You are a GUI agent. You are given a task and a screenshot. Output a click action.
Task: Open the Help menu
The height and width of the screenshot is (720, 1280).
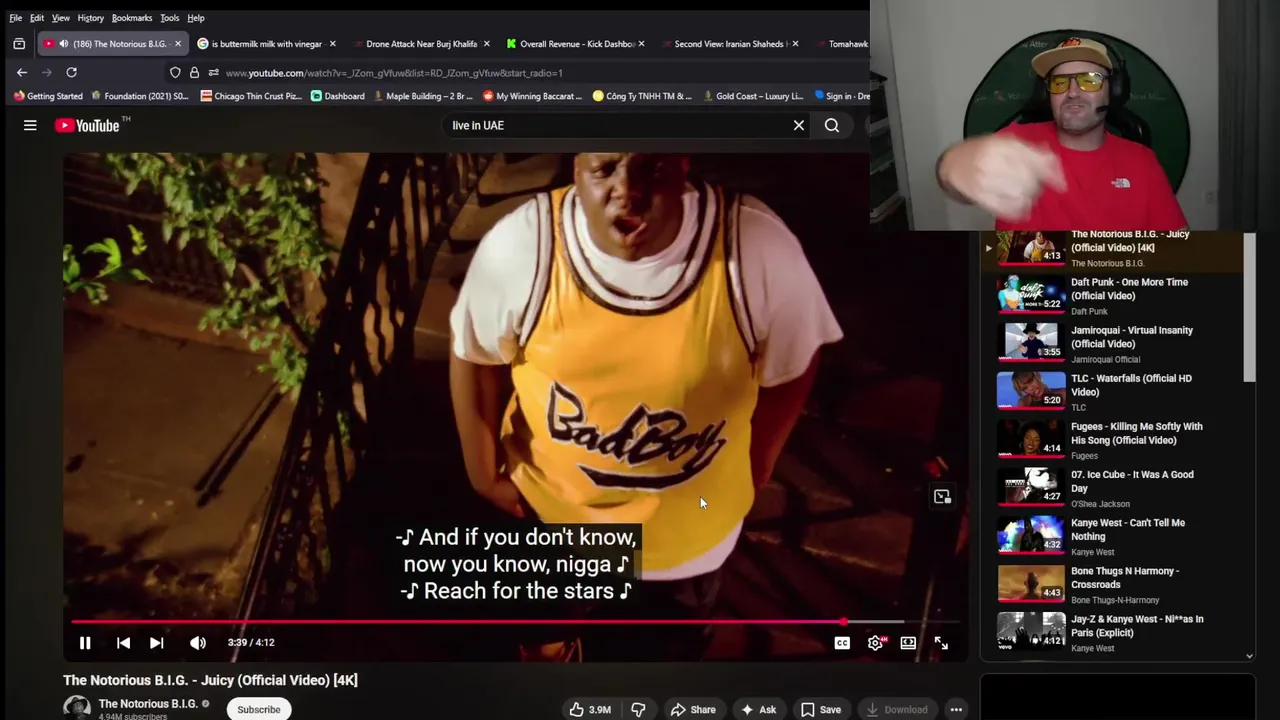[x=196, y=18]
